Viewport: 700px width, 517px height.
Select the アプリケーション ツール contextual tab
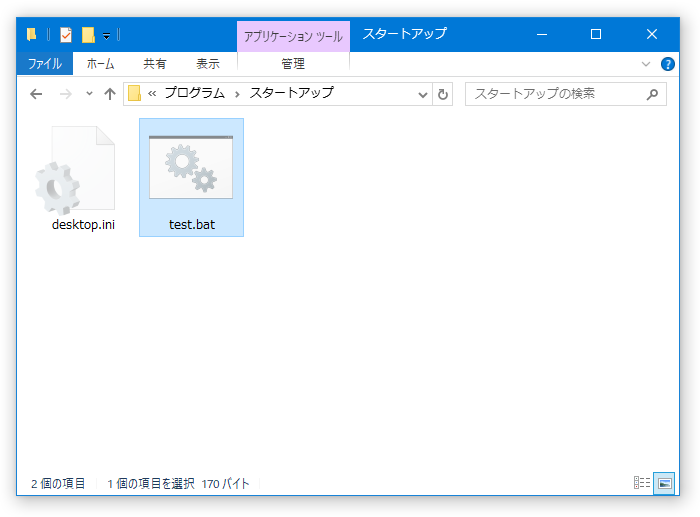(293, 36)
